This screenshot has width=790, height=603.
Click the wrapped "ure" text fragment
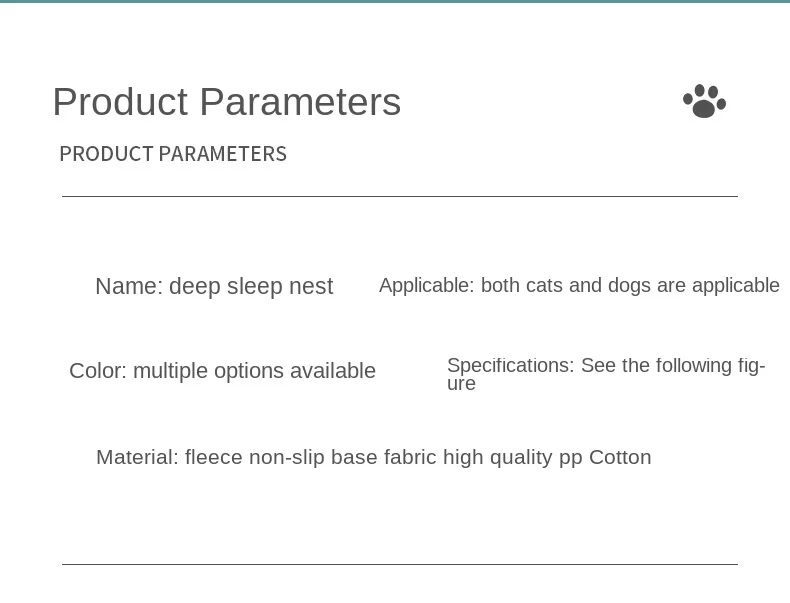(x=461, y=384)
